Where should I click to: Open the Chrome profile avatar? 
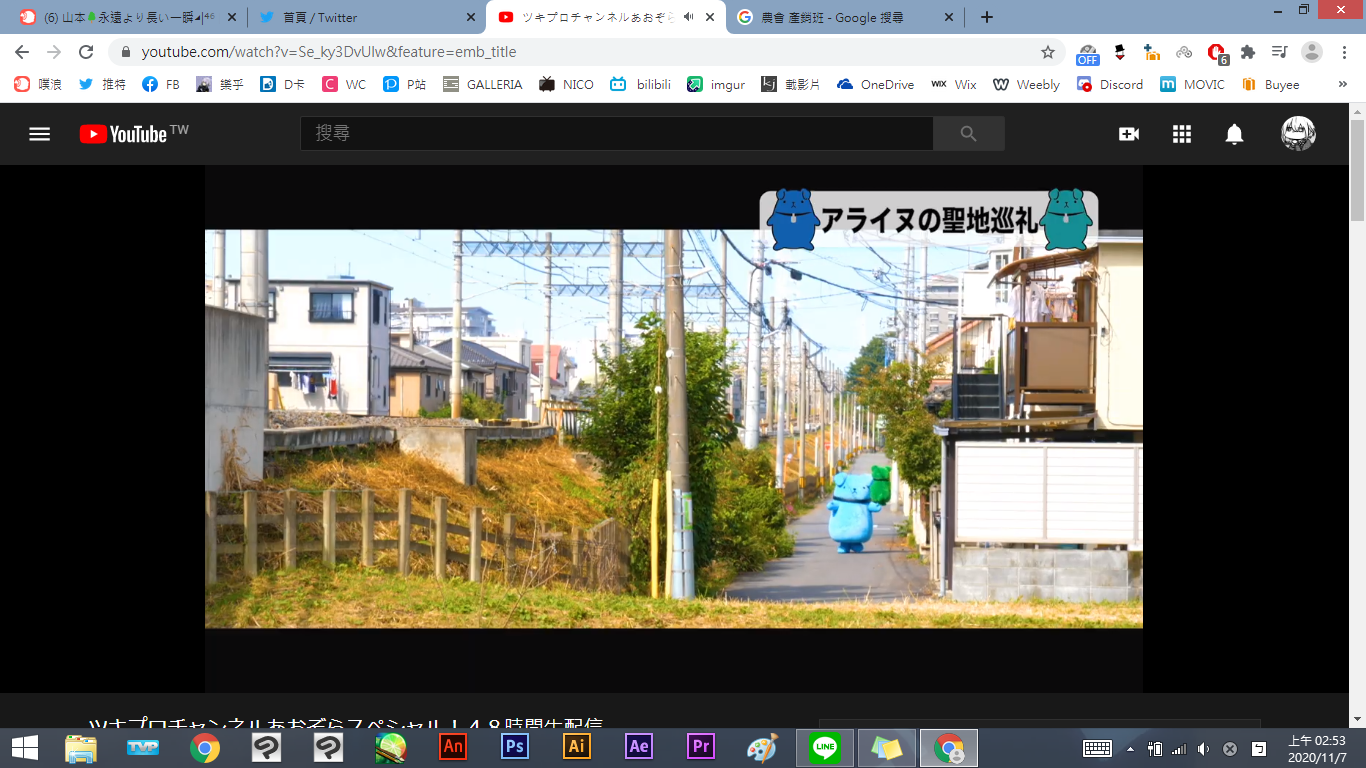tap(1312, 52)
